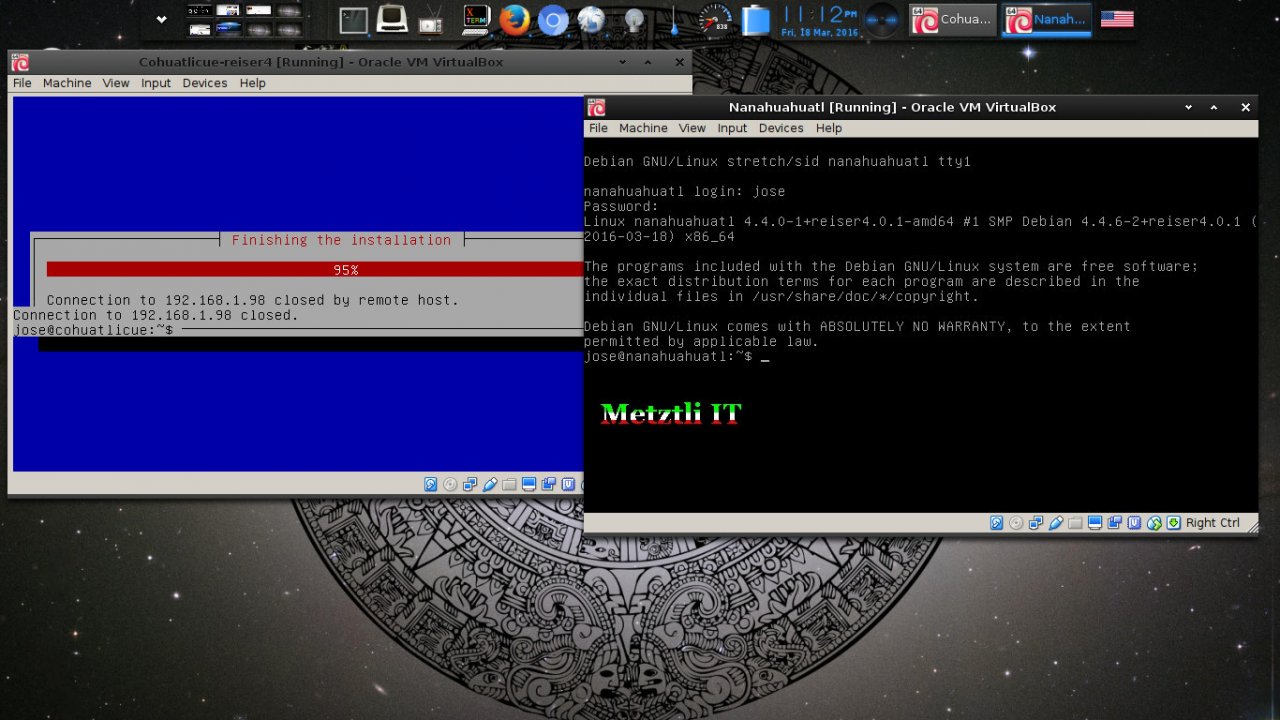Click the battery indicator in the top panel
1280x720 pixels.
point(757,19)
